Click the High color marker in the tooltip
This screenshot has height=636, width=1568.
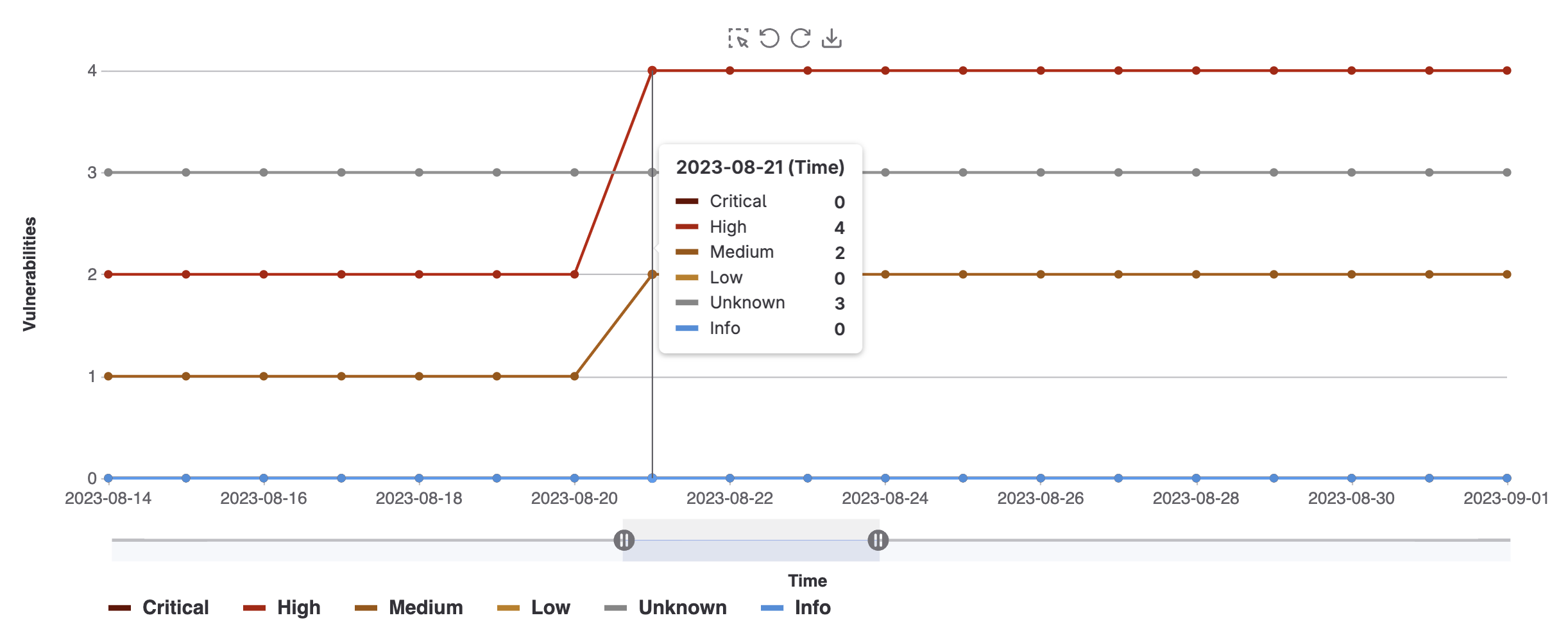click(x=686, y=227)
